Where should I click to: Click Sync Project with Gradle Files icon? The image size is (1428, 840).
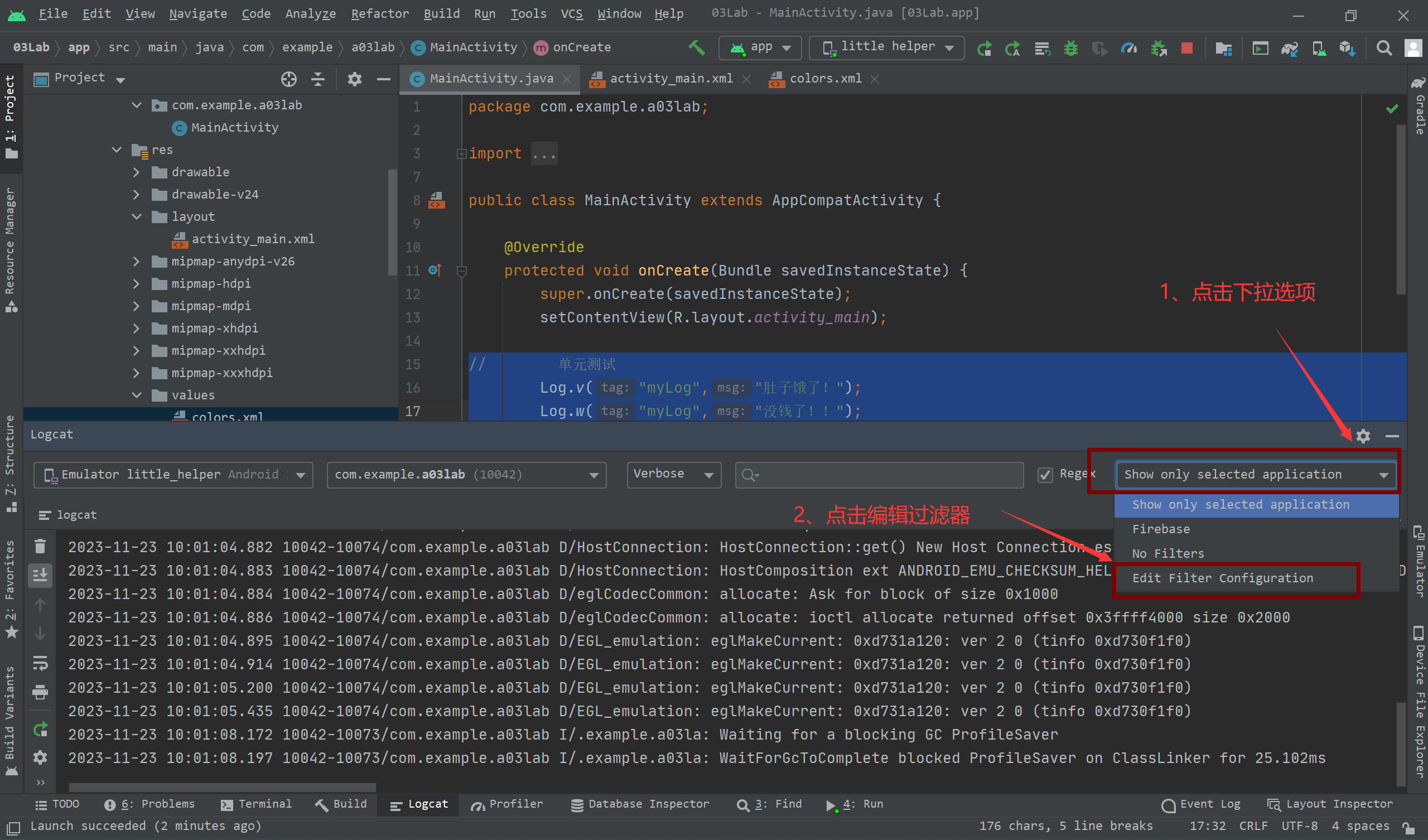(1290, 48)
